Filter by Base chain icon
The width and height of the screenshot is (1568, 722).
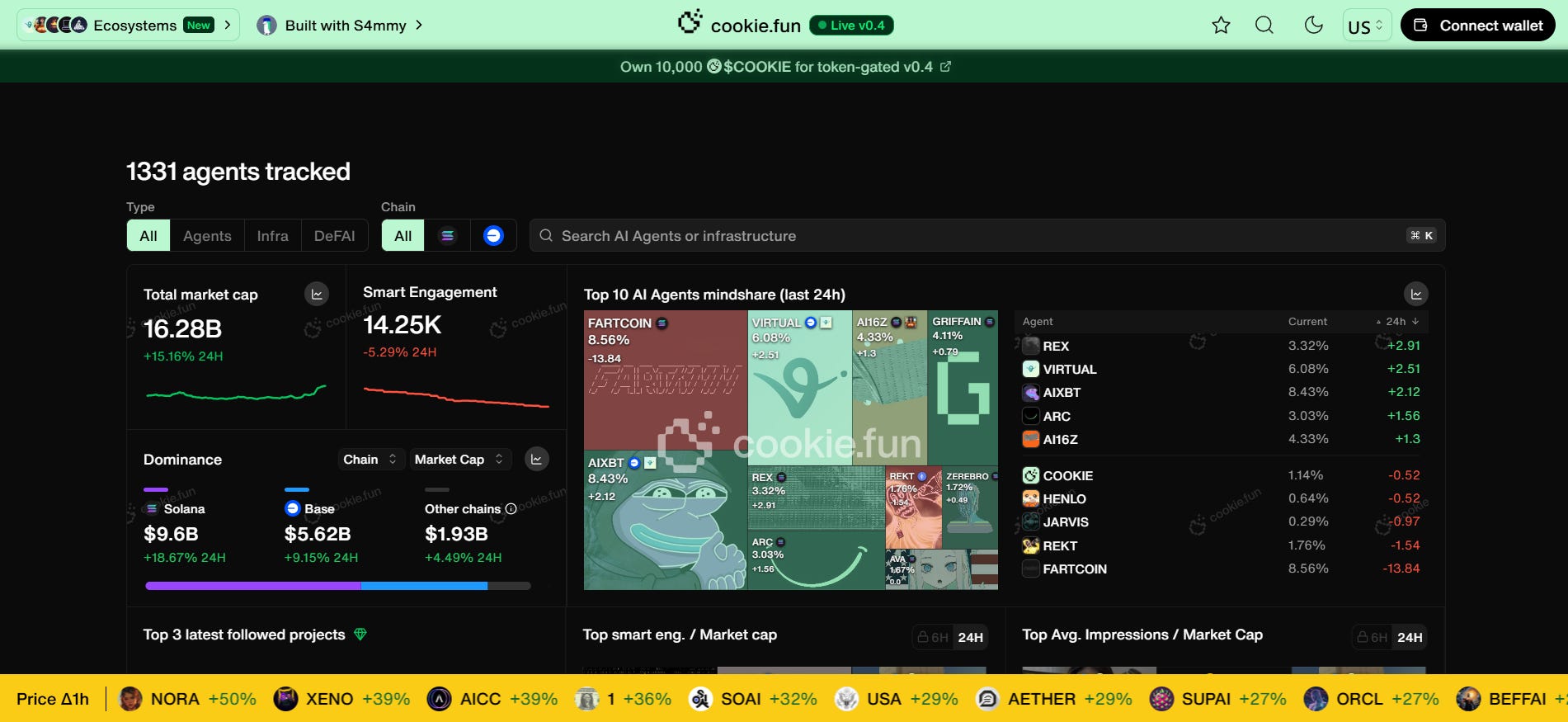click(x=493, y=236)
